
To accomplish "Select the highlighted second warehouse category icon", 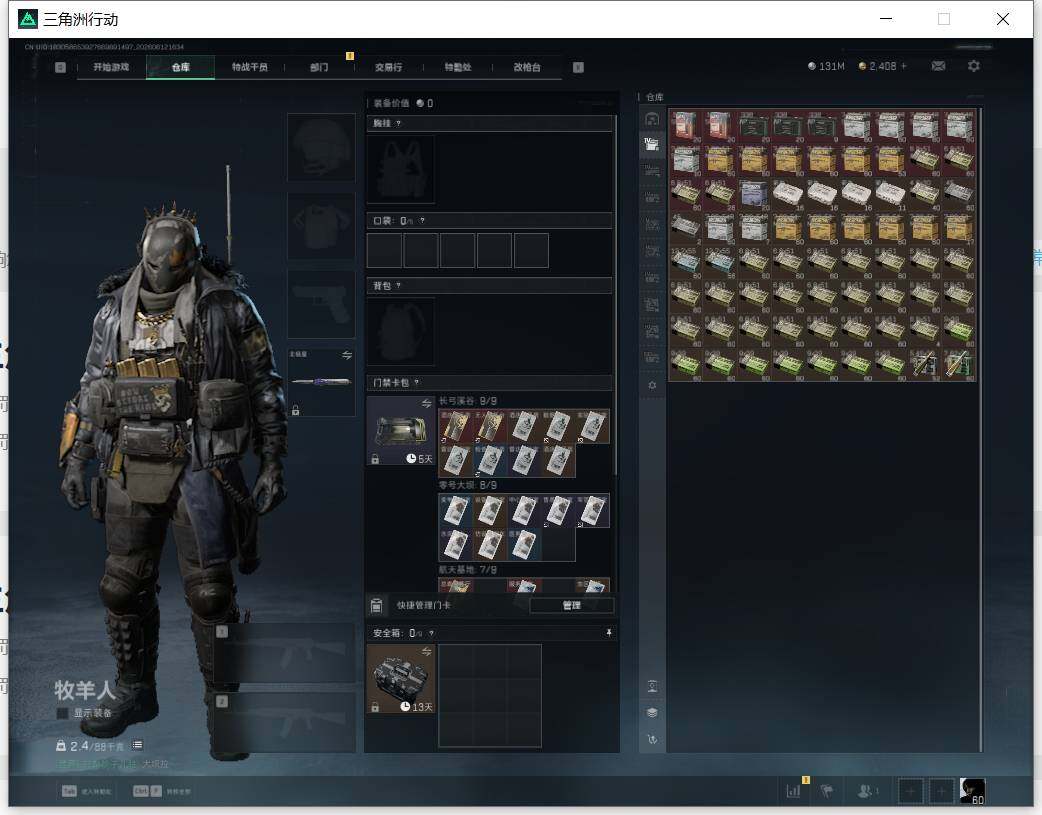I will [652, 144].
